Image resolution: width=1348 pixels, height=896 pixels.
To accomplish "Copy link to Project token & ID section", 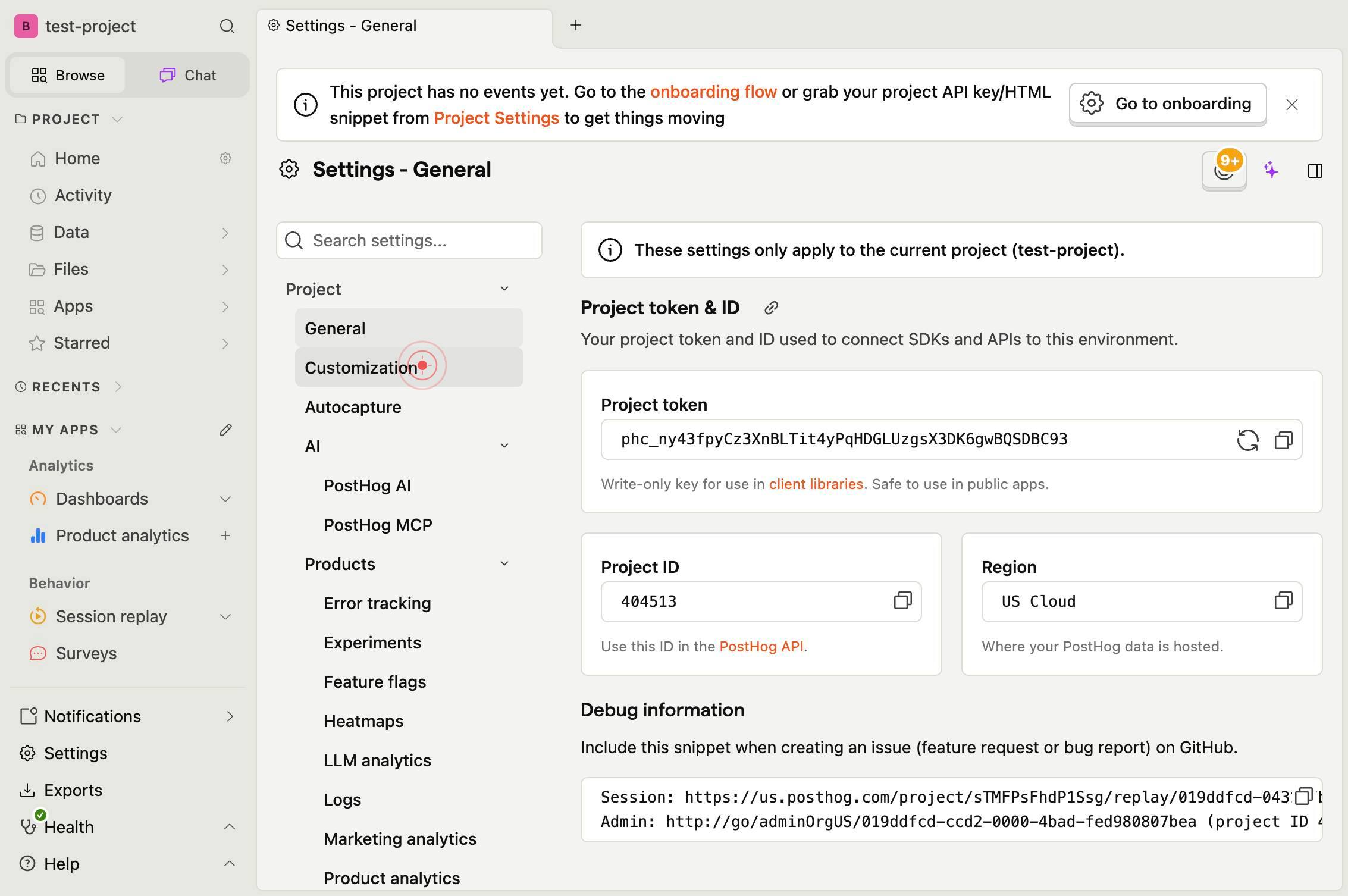I will 771,308.
